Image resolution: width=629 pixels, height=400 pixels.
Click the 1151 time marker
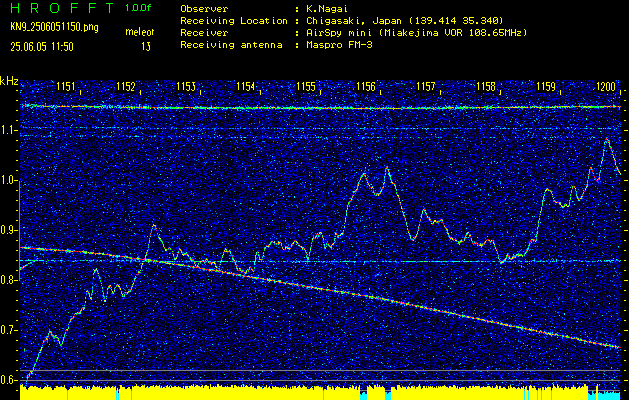click(x=65, y=86)
